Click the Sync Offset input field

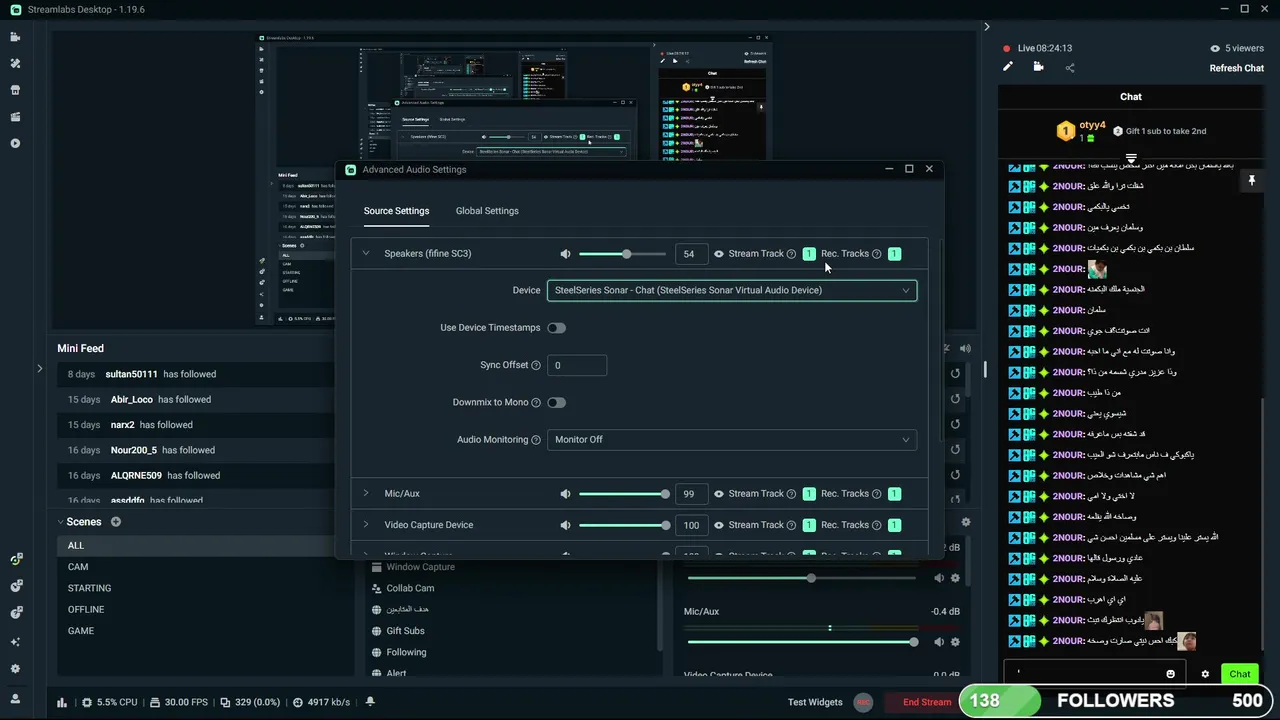point(577,365)
